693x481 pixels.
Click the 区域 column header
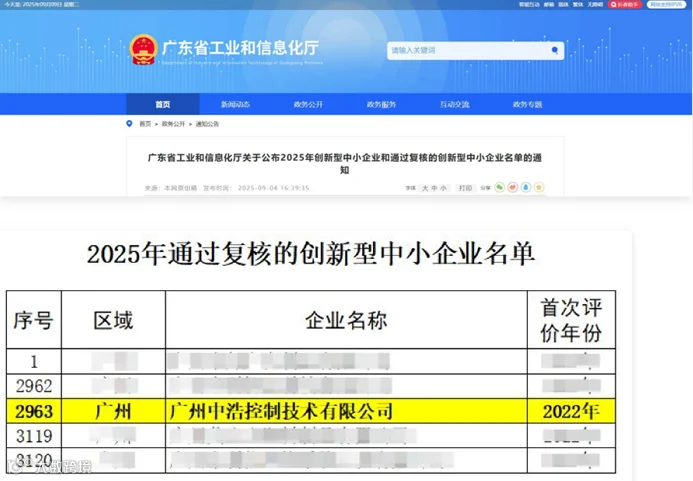click(x=113, y=320)
